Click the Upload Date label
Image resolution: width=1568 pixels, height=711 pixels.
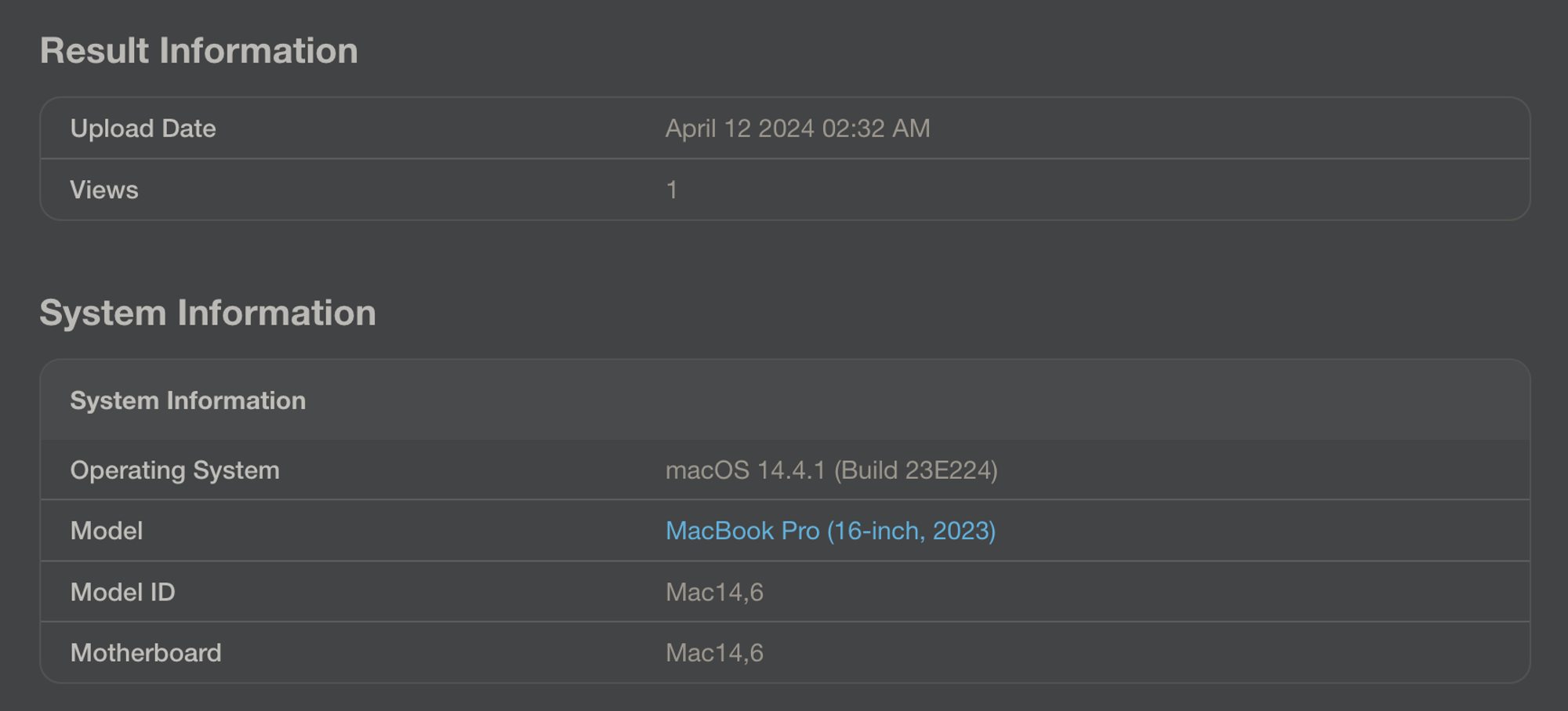(x=143, y=129)
